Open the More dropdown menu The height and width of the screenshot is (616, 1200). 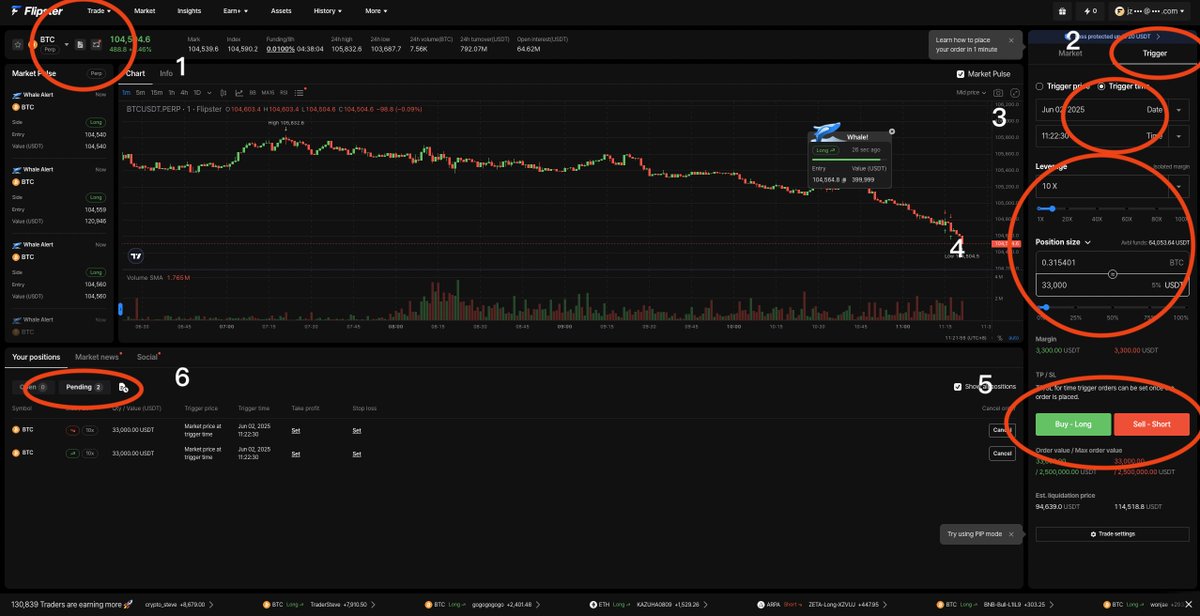tap(375, 11)
